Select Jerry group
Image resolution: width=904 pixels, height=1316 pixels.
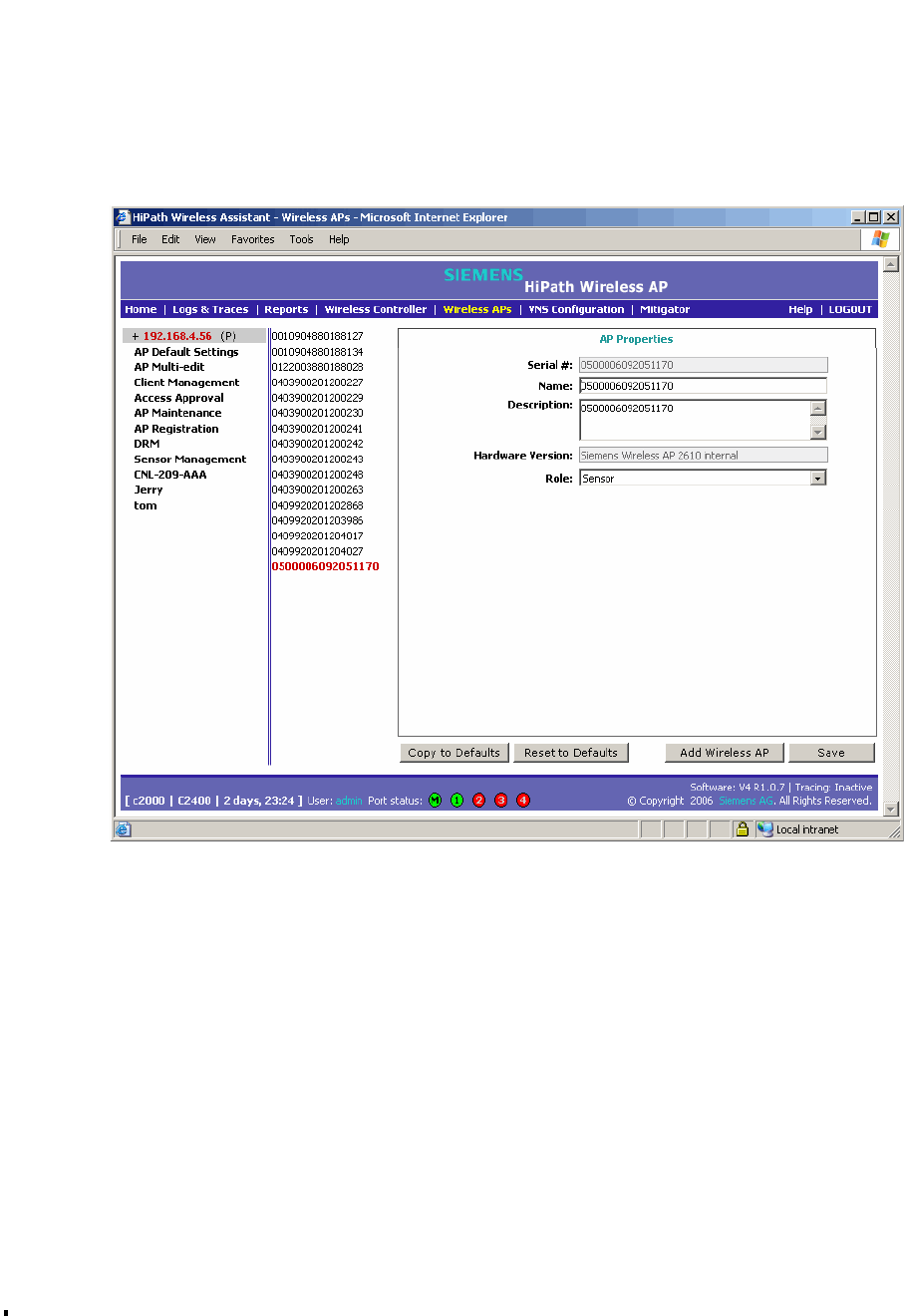pos(149,490)
